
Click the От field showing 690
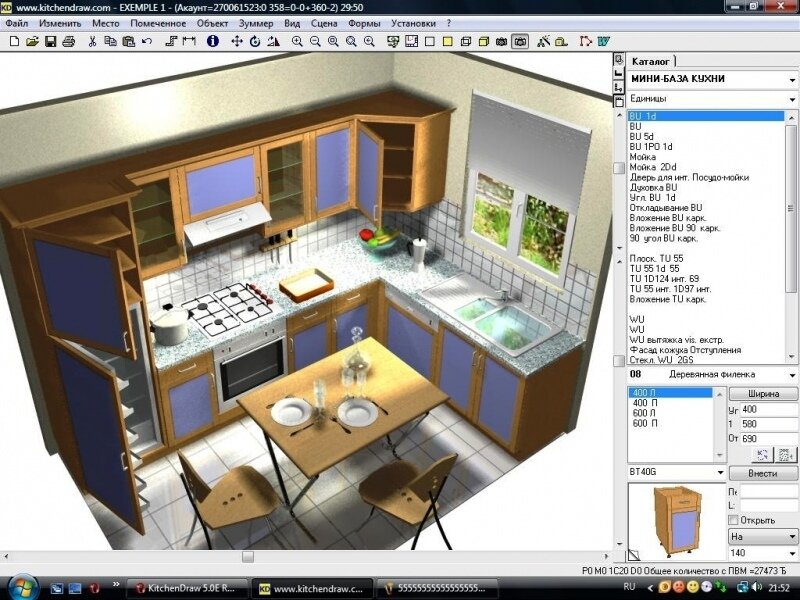click(x=768, y=439)
